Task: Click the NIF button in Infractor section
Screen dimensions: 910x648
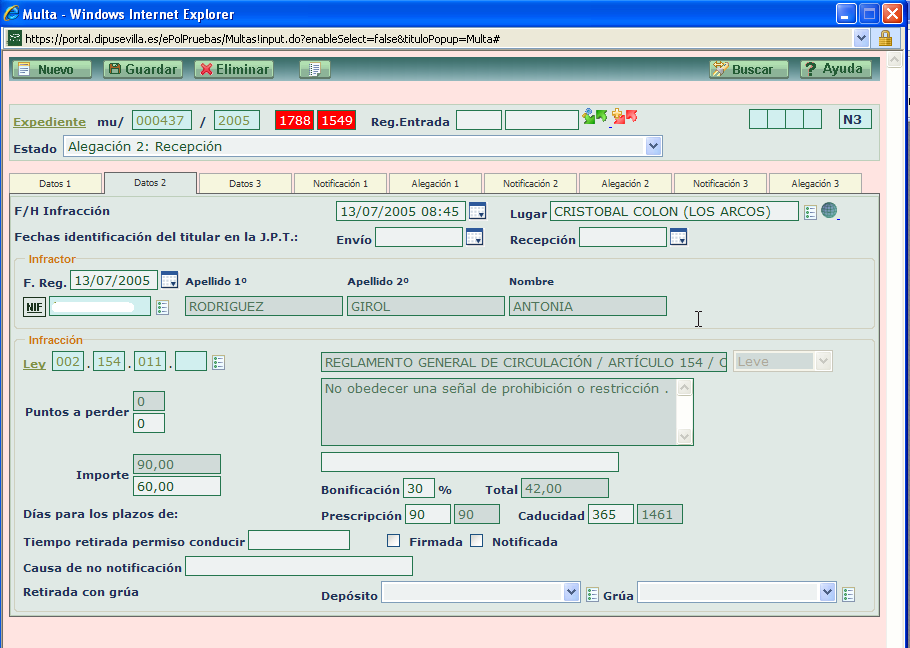Action: pos(34,306)
